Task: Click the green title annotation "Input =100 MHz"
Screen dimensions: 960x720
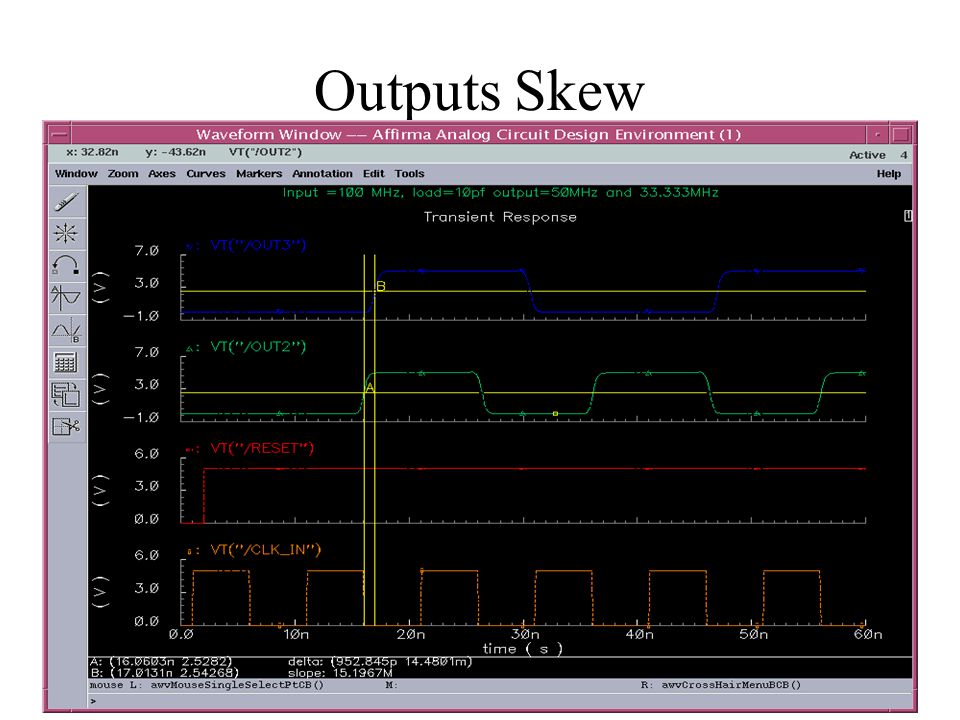Action: pyautogui.click(x=500, y=193)
